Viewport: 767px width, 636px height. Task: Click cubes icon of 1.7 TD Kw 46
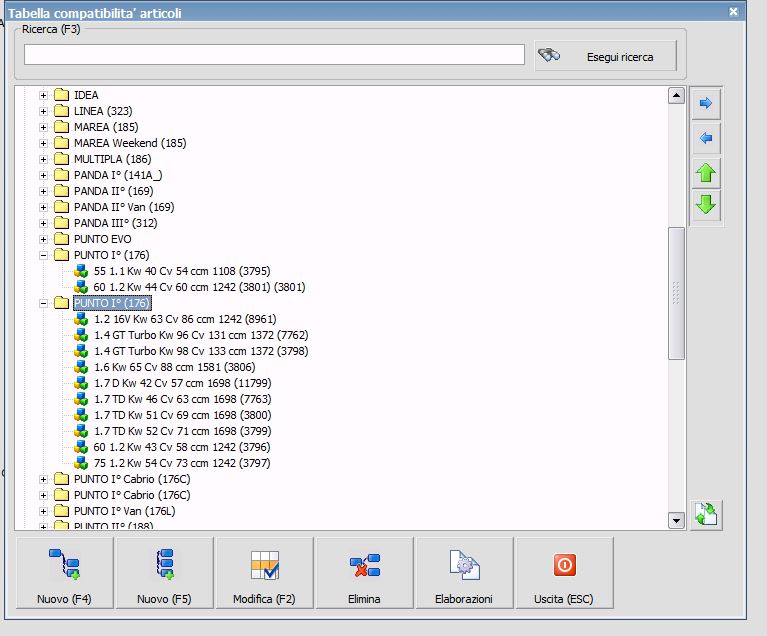tap(81, 399)
